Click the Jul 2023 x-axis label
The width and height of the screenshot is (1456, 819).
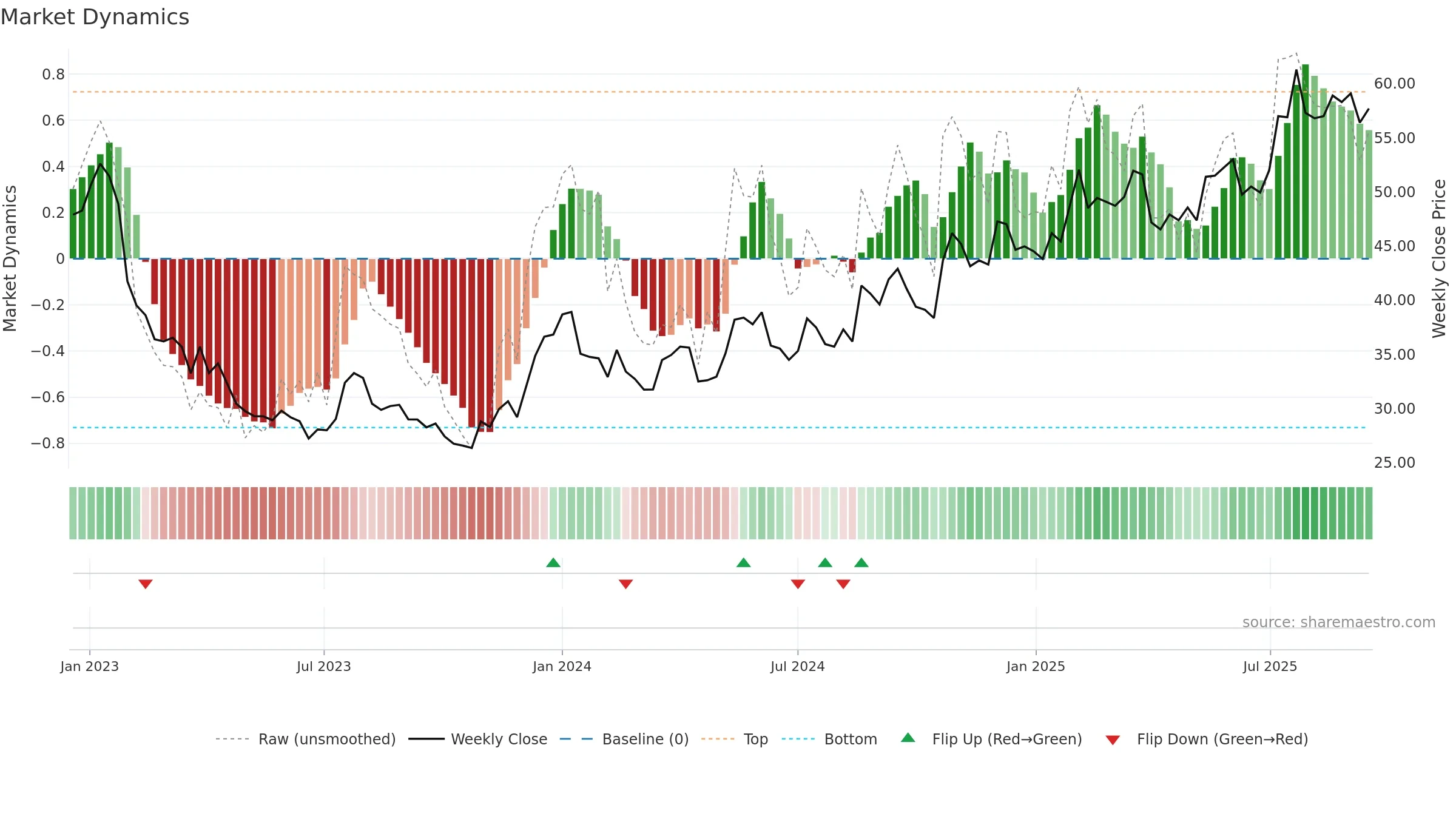coord(324,666)
